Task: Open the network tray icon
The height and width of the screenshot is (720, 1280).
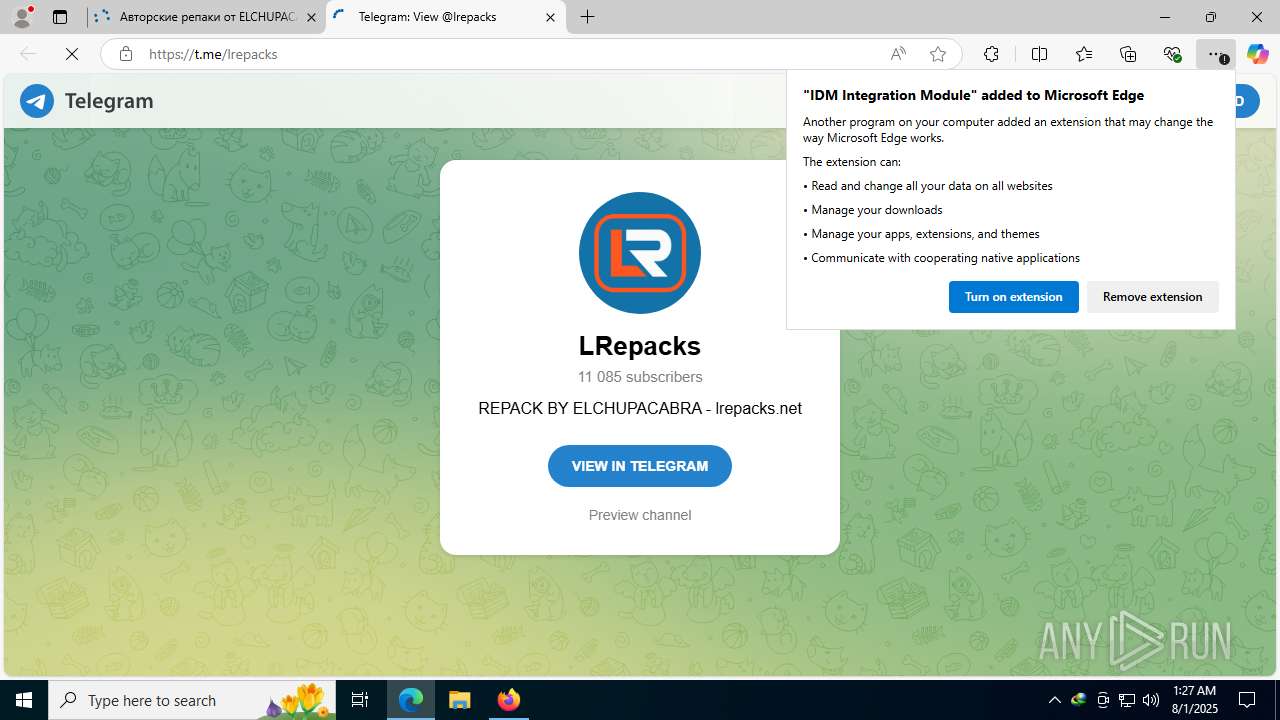Action: [x=1127, y=700]
